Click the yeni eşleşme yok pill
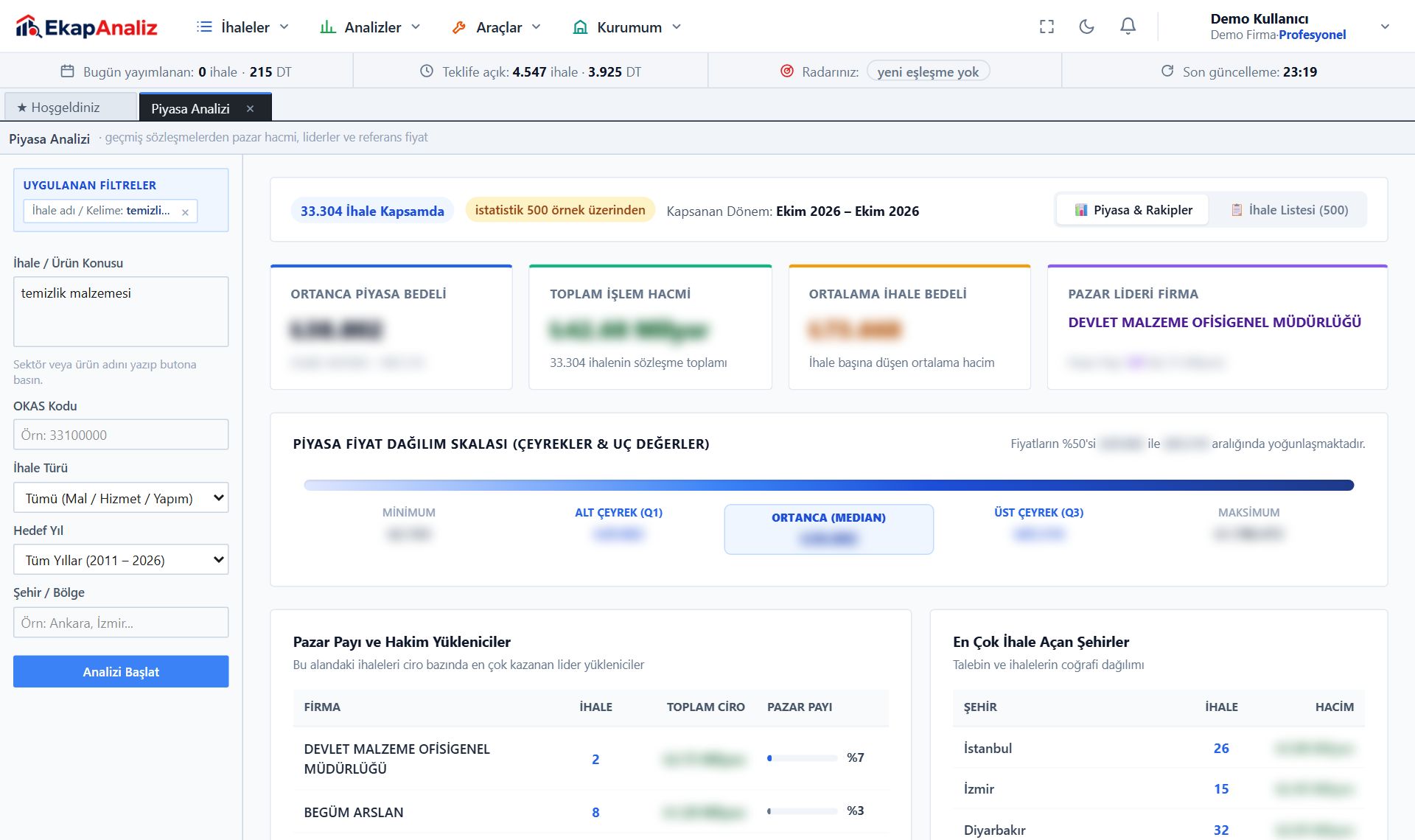Viewport: 1415px width, 840px height. [x=928, y=71]
